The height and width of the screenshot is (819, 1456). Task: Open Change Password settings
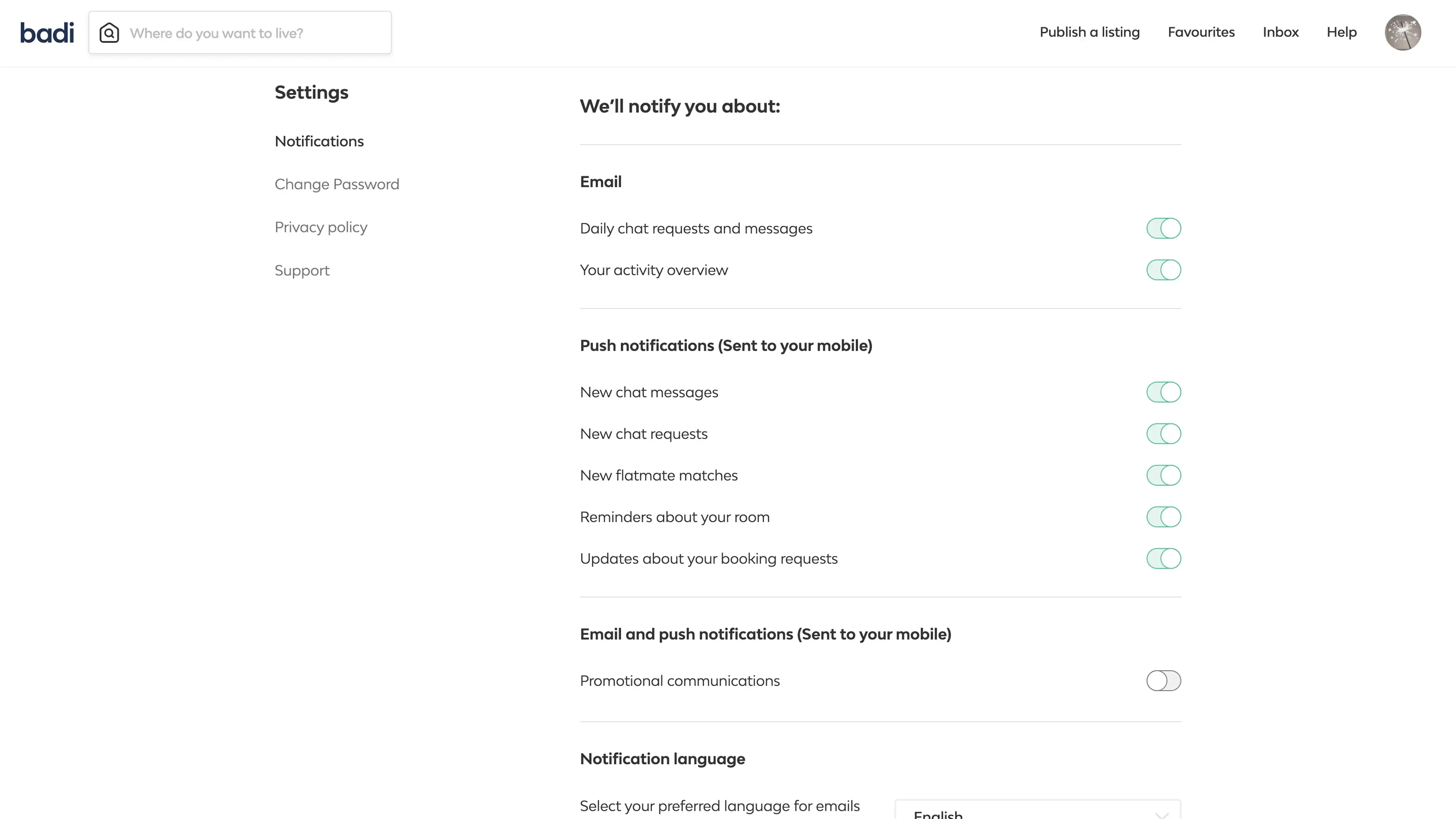[x=337, y=184]
